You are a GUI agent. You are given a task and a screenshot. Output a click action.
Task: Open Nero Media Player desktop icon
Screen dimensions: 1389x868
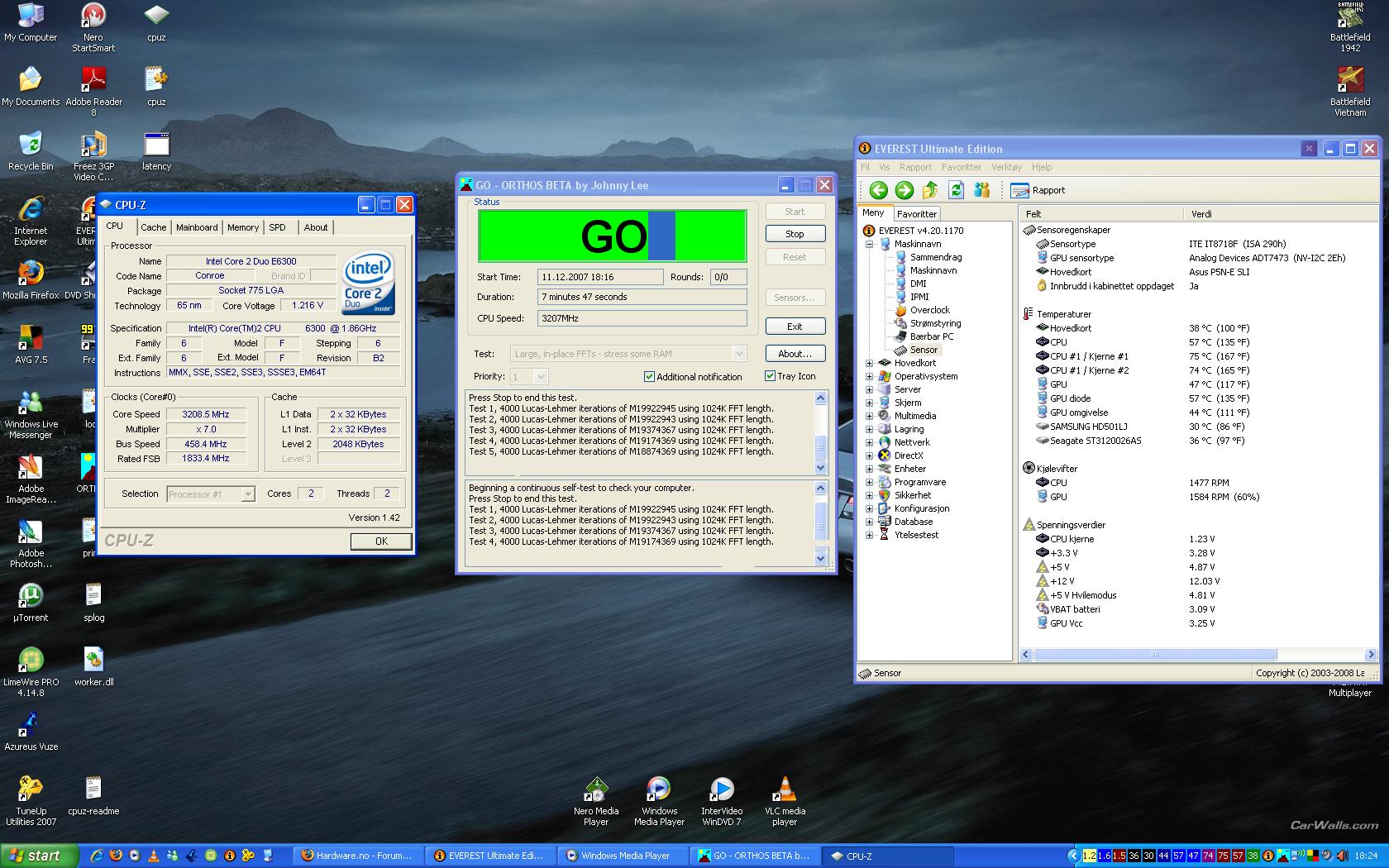[596, 802]
